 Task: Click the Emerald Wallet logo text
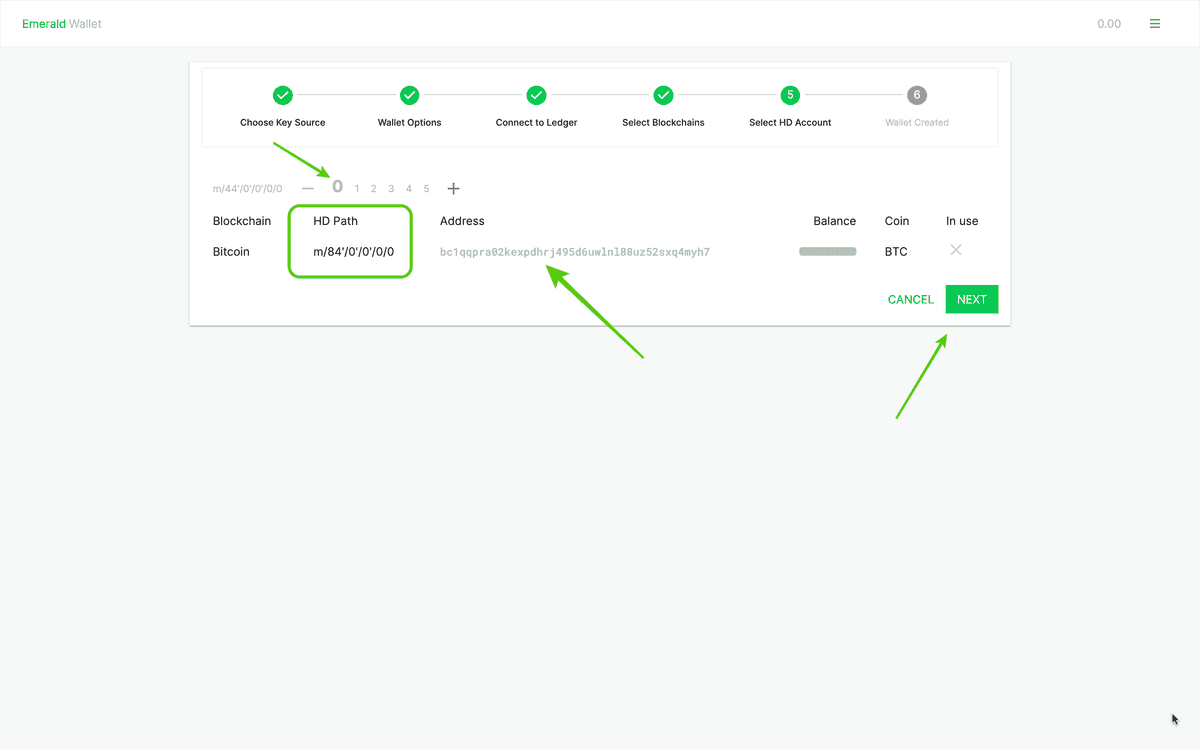tap(62, 24)
